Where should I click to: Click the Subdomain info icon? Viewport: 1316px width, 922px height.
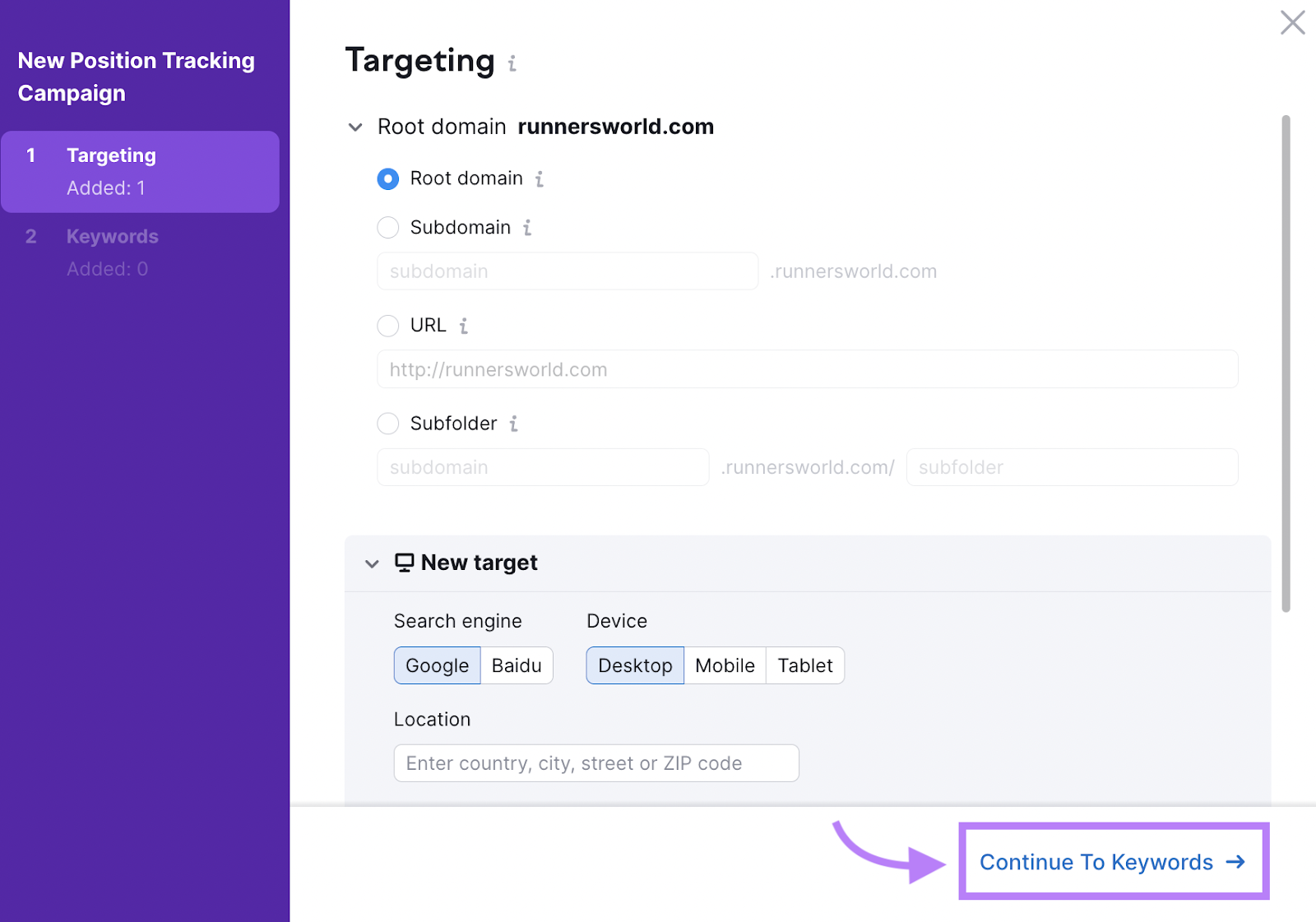[529, 228]
